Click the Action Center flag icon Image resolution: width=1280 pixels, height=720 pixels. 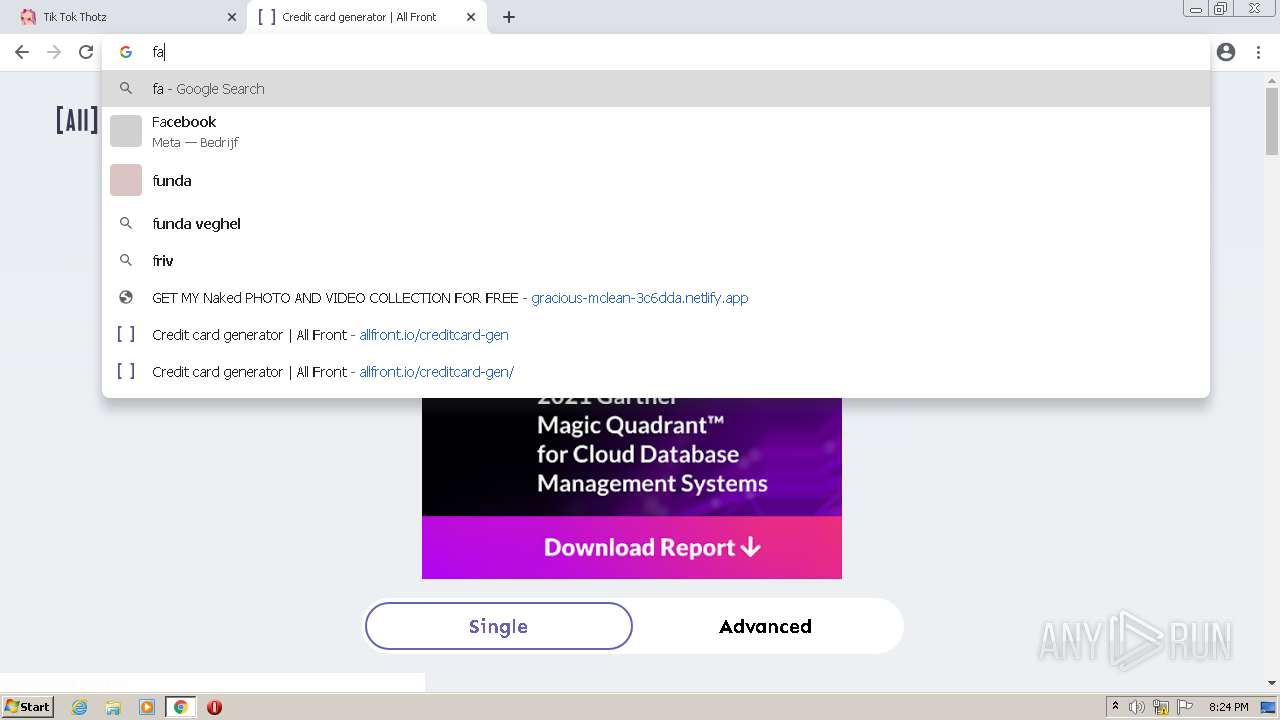tap(1185, 707)
